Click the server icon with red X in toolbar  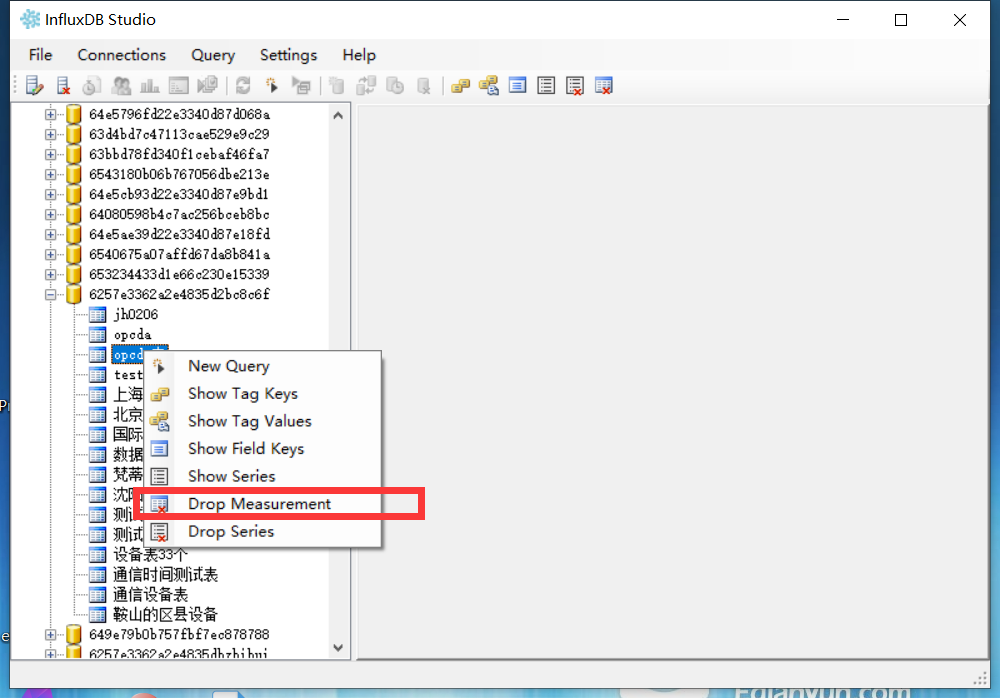pos(63,85)
